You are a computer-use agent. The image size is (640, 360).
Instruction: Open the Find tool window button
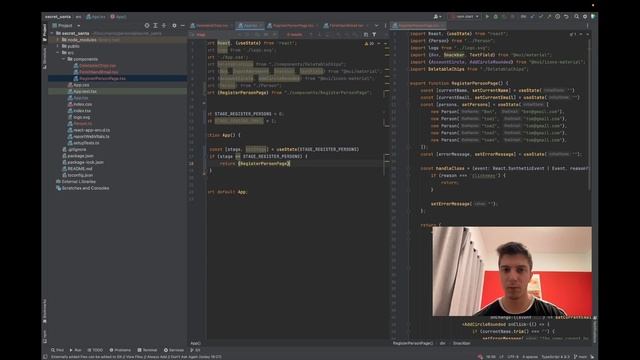(x=57, y=350)
